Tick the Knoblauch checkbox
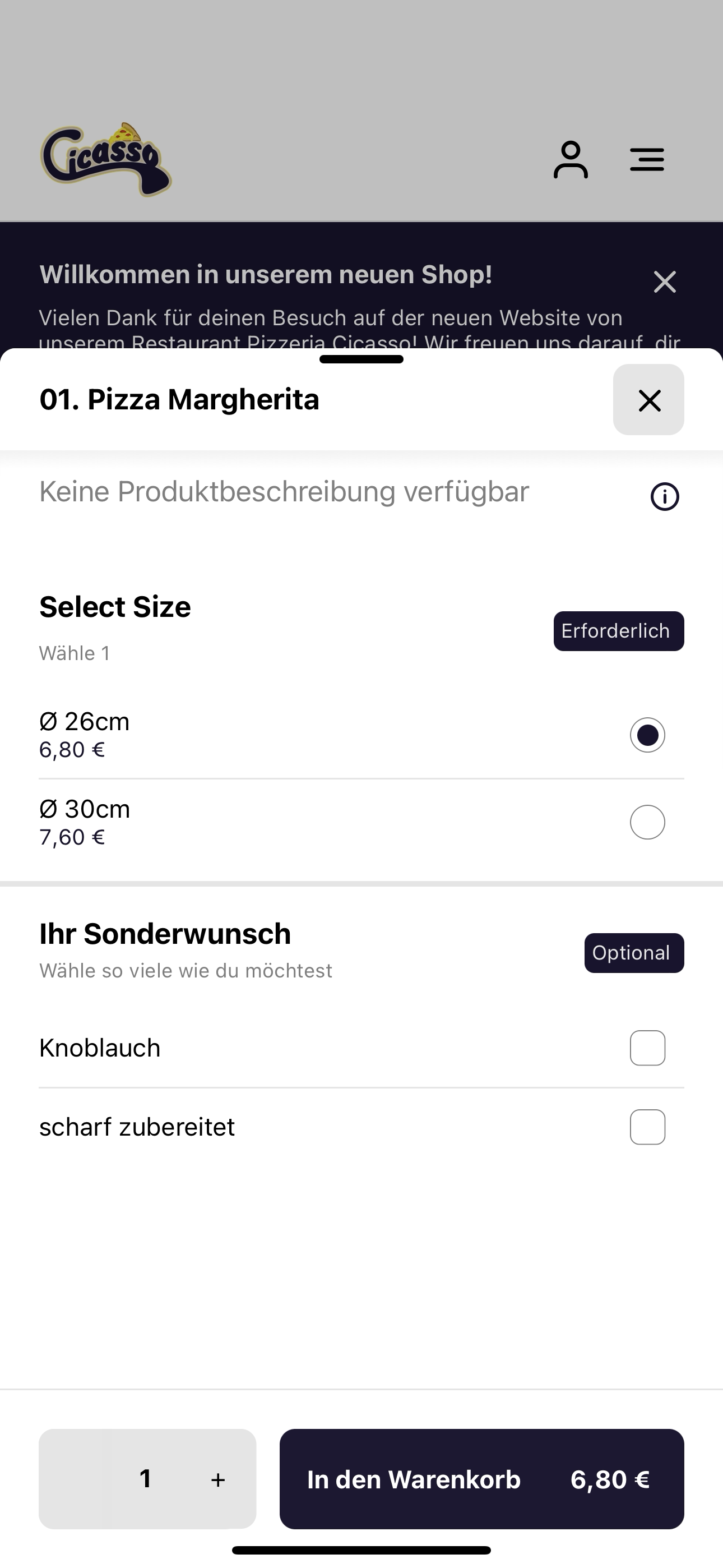The image size is (723, 1568). pyautogui.click(x=647, y=1048)
